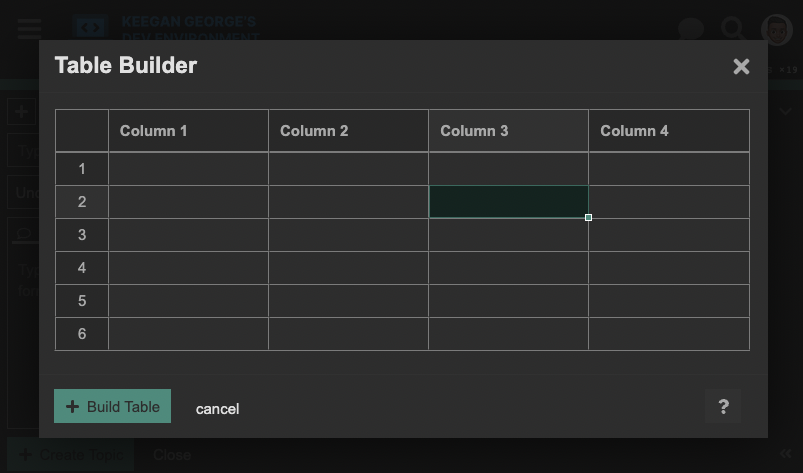Click the cell in row 2 under Column 4
This screenshot has height=473, width=803.
click(669, 202)
